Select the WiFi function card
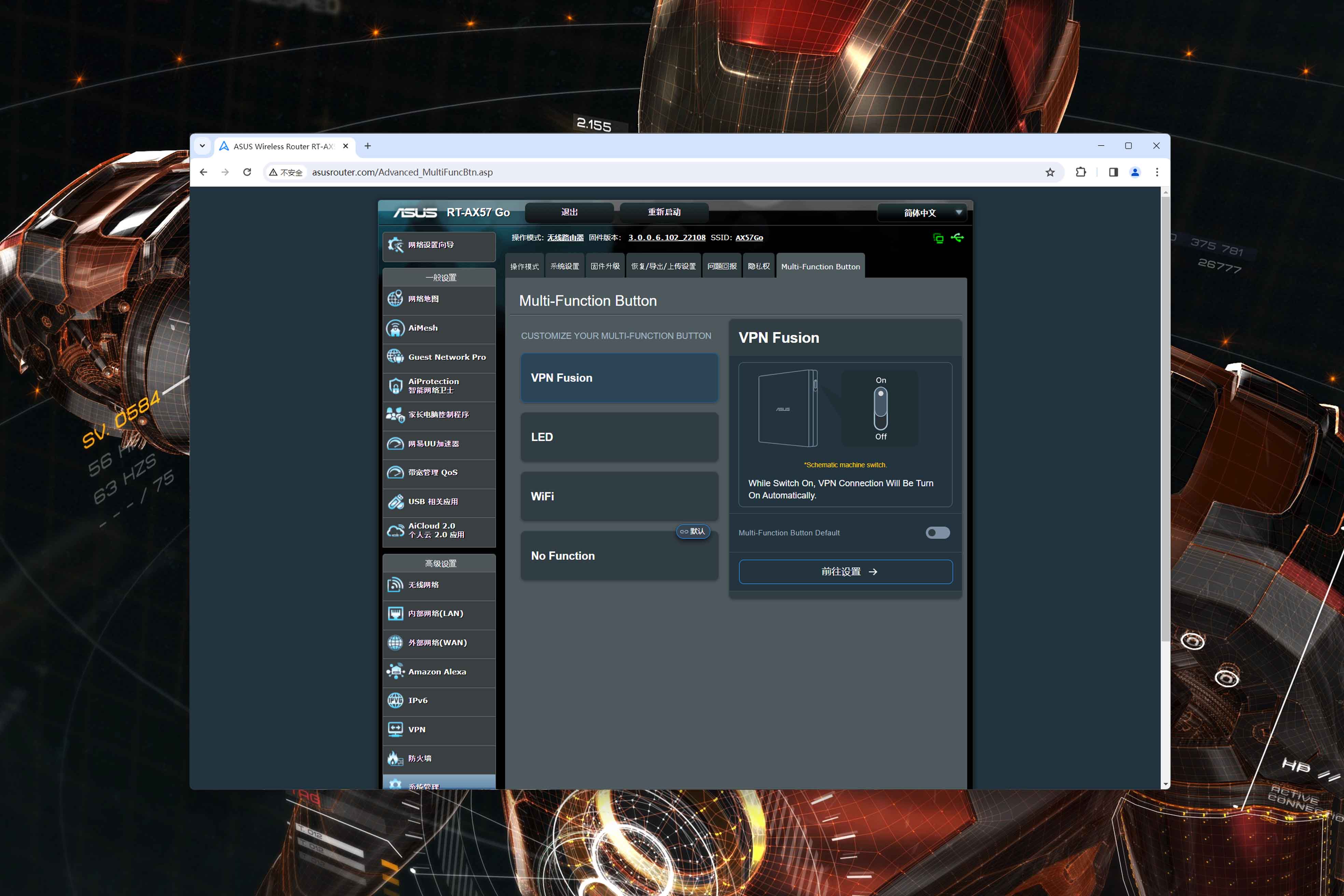1344x896 pixels. click(619, 496)
